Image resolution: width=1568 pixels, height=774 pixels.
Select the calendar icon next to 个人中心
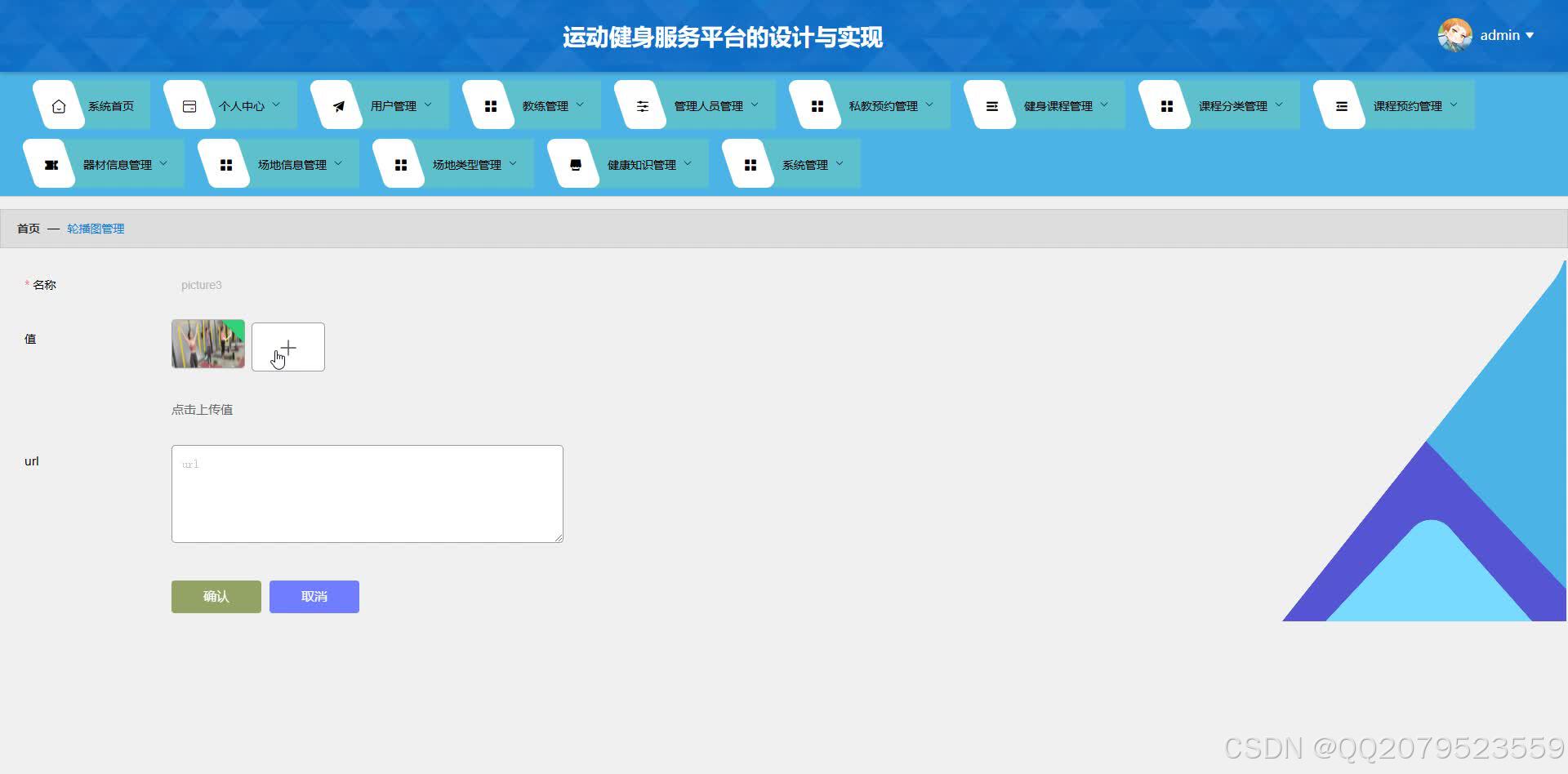click(189, 105)
